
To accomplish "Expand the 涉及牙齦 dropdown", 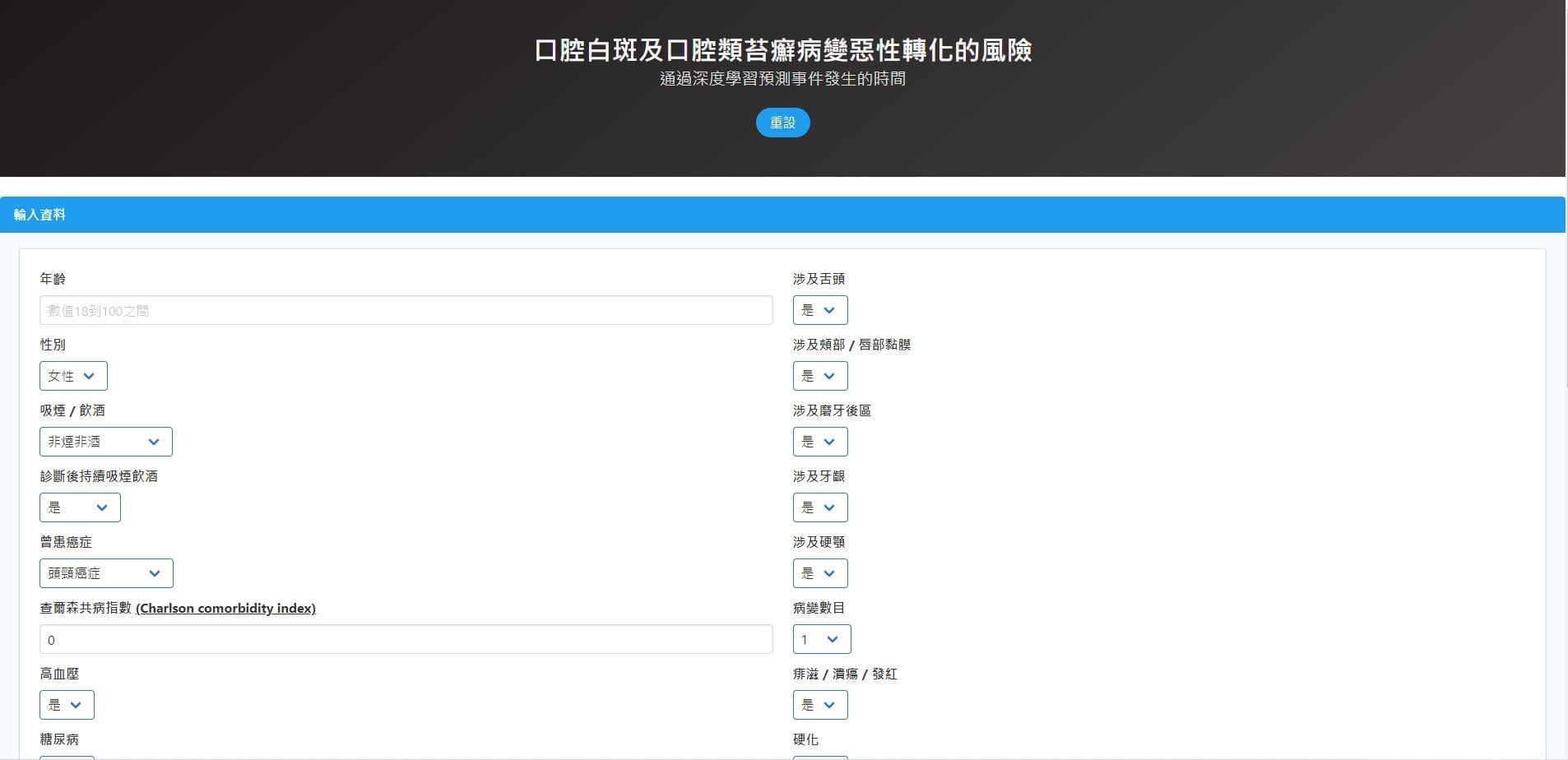I will [819, 507].
